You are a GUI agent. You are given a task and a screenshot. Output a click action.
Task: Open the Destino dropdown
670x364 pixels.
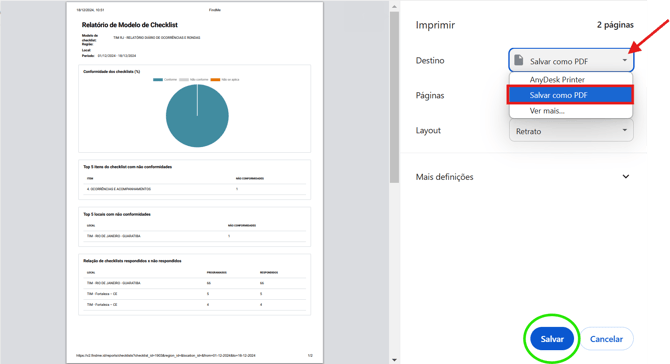coord(571,61)
